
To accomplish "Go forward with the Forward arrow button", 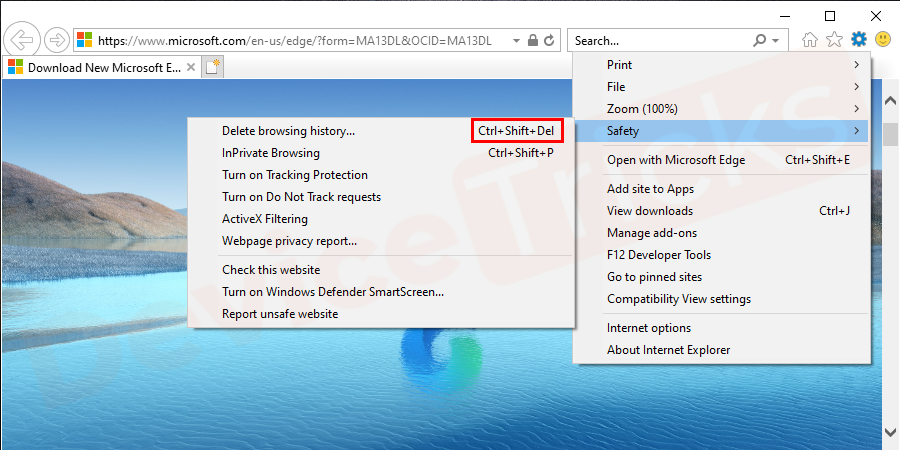I will click(56, 40).
